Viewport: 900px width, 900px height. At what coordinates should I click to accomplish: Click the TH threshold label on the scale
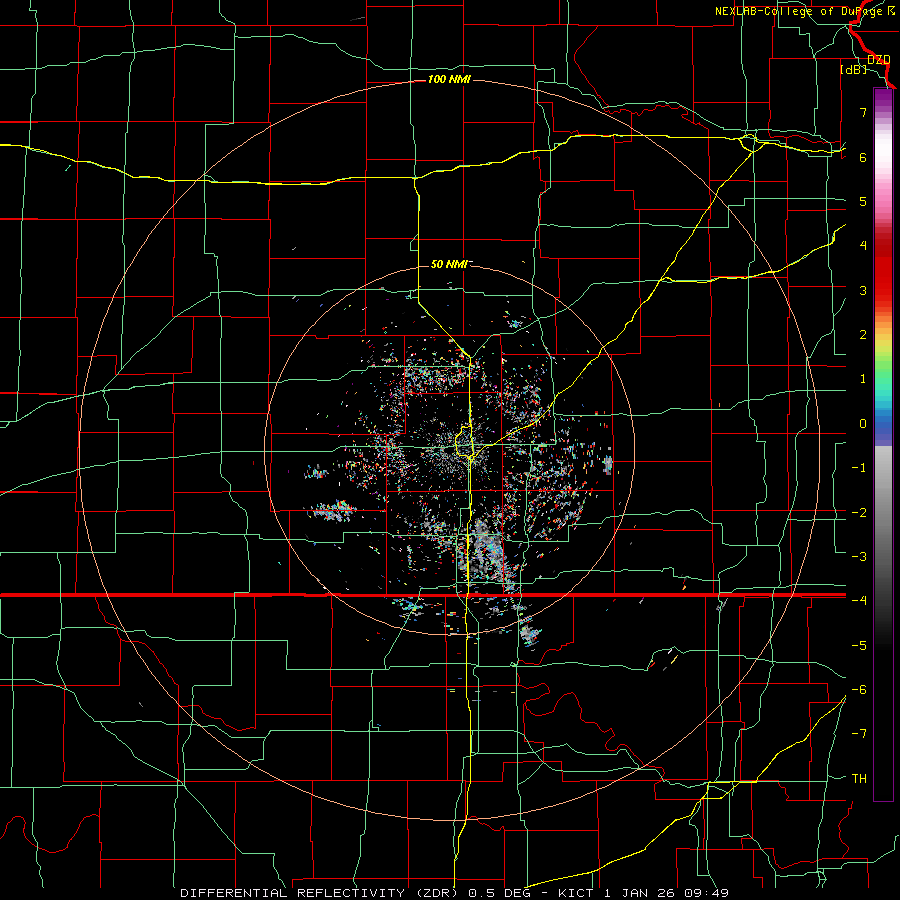pos(859,779)
